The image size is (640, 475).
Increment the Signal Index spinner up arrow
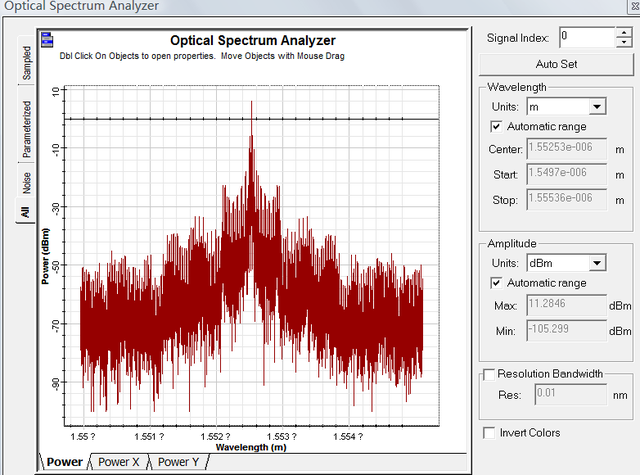[624, 33]
